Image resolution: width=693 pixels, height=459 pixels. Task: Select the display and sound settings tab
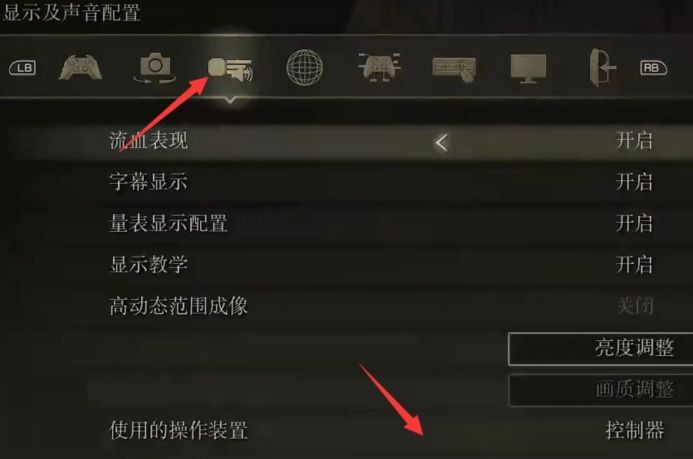point(230,69)
